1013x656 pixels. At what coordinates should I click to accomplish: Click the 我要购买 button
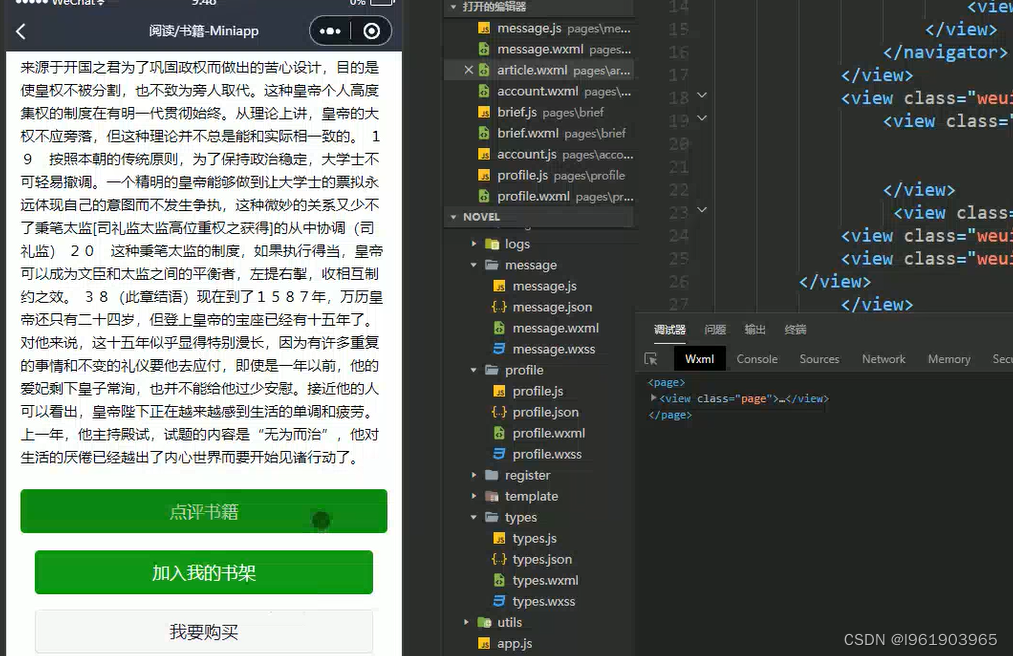pyautogui.click(x=204, y=631)
